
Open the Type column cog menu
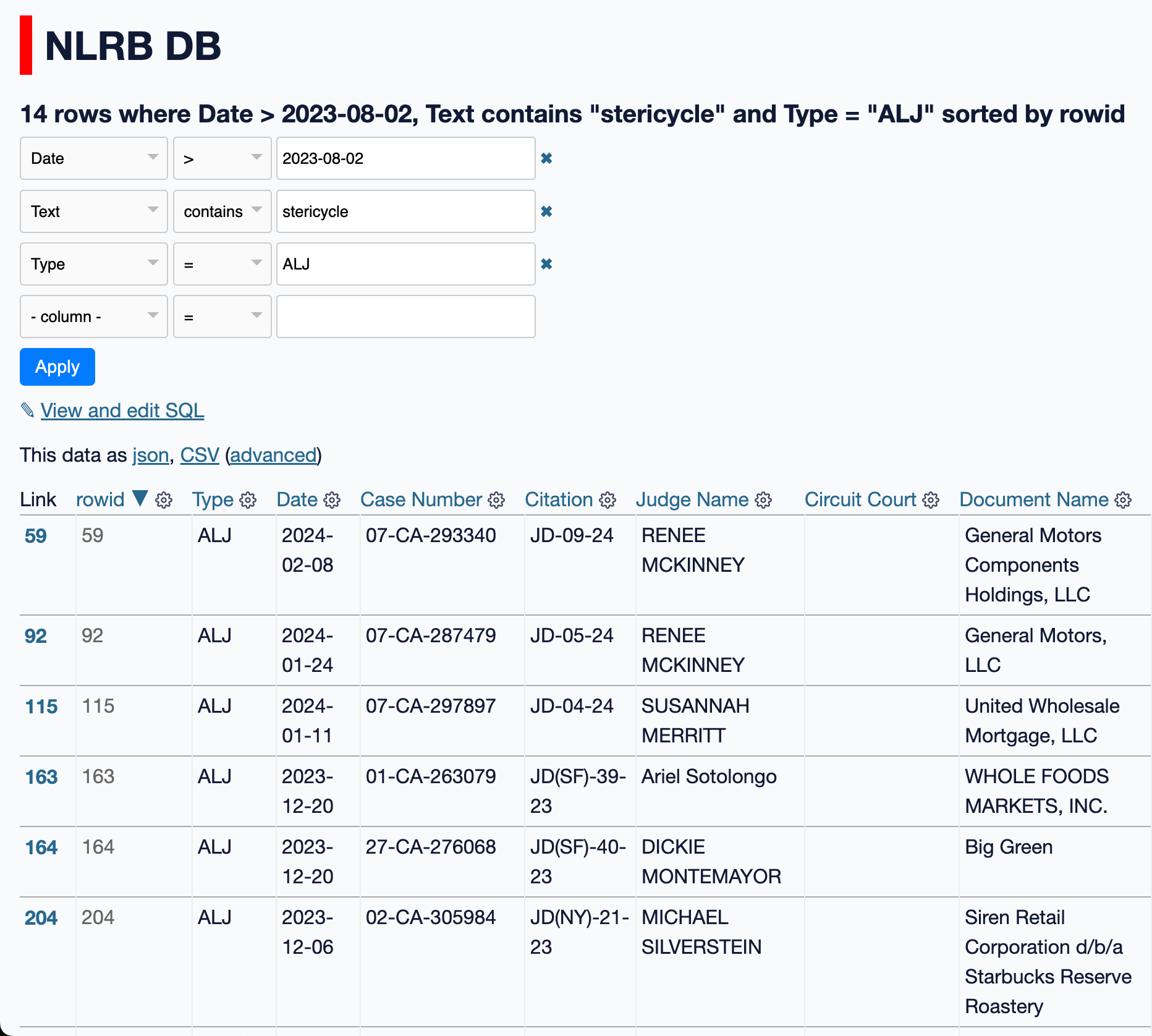tap(248, 500)
